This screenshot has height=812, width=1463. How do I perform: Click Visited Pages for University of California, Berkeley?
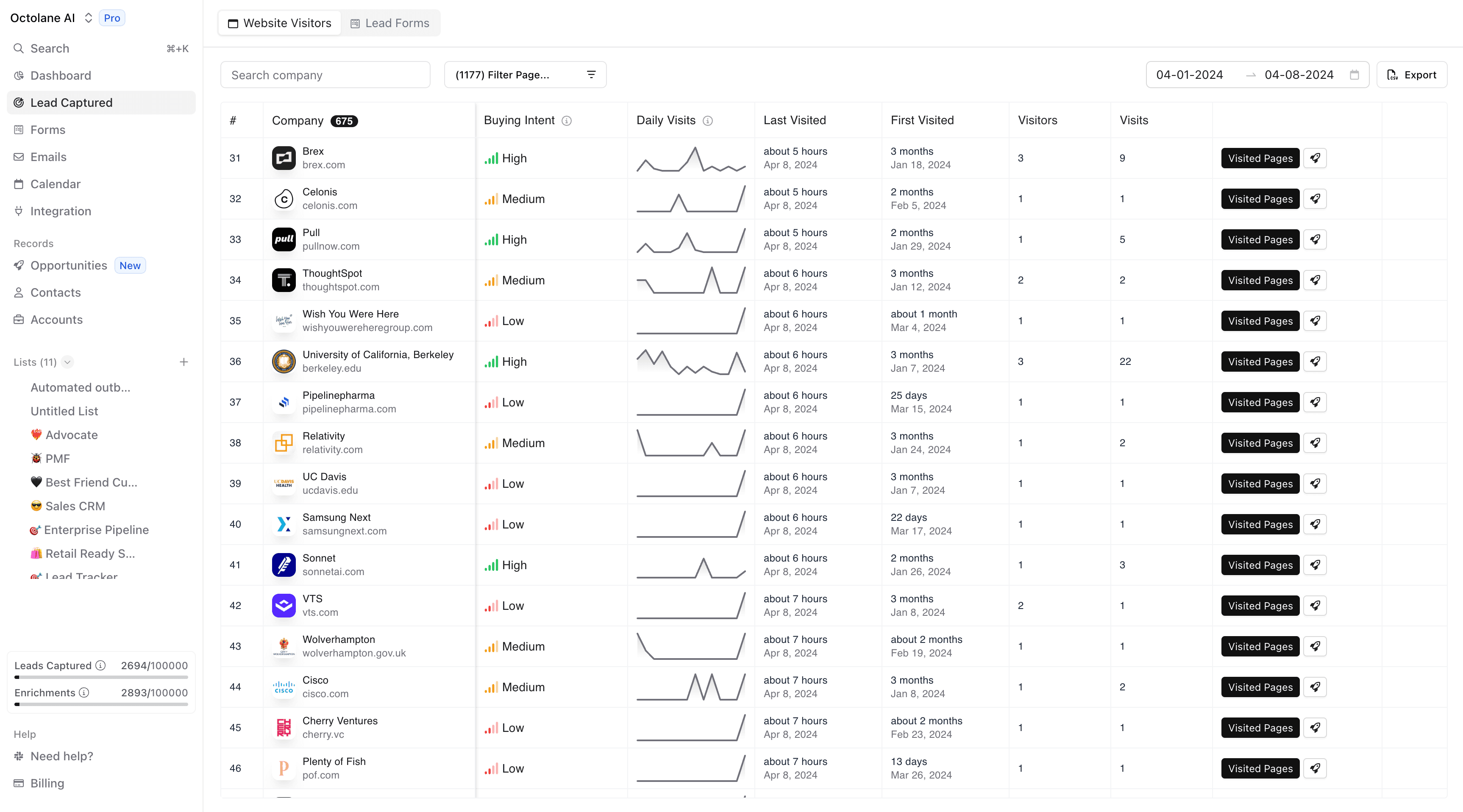[x=1260, y=361]
